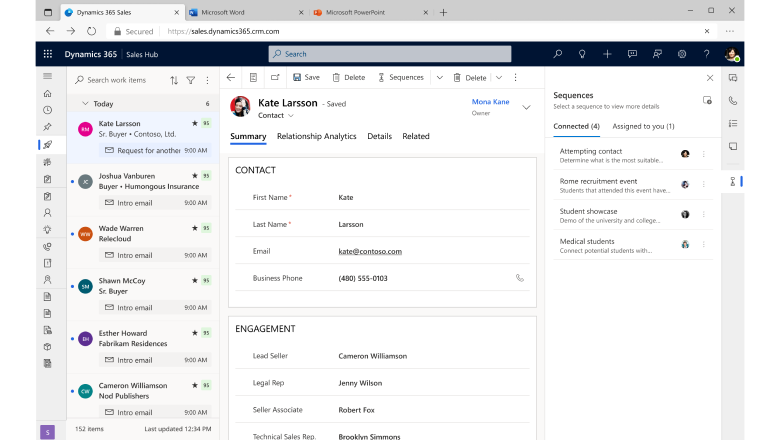Open the assistant lightbulb icon
The image size is (780, 440).
pyautogui.click(x=582, y=54)
